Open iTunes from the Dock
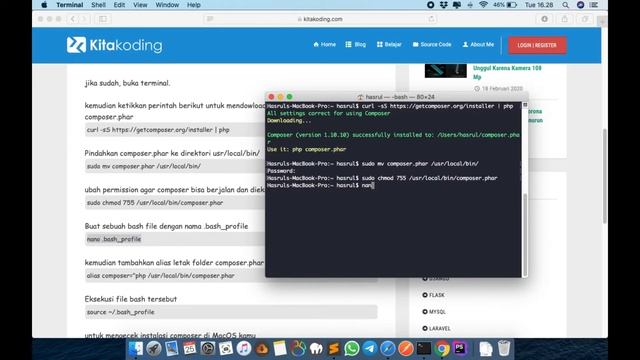 (244, 349)
